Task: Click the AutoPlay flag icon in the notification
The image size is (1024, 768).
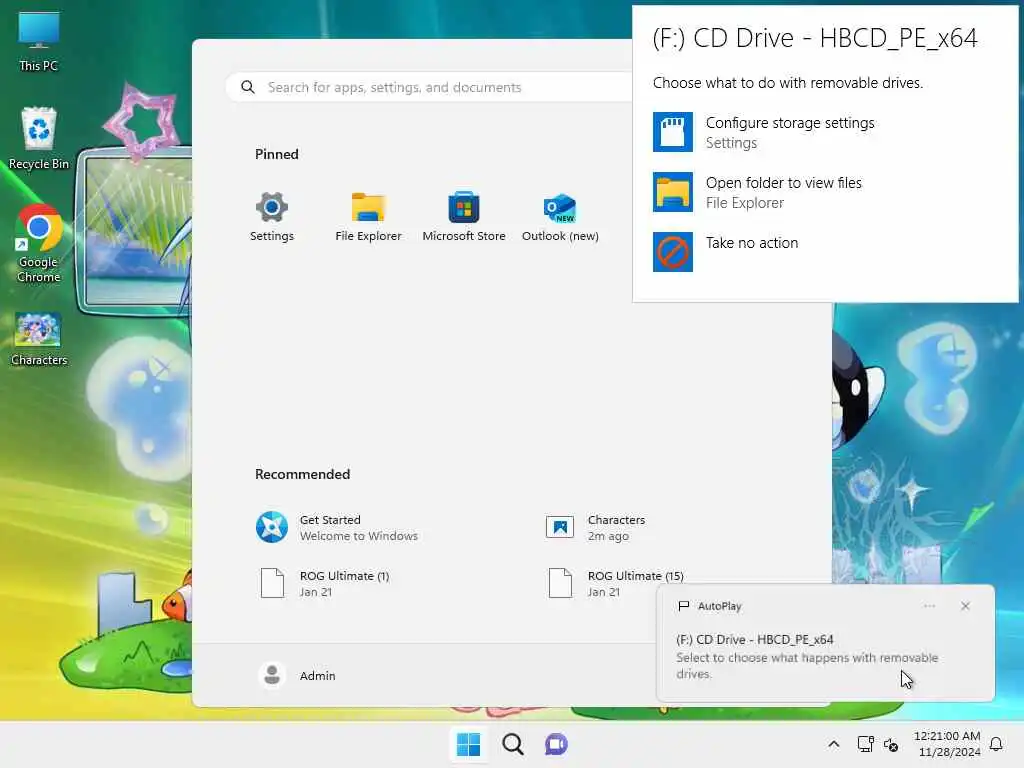Action: coord(684,606)
